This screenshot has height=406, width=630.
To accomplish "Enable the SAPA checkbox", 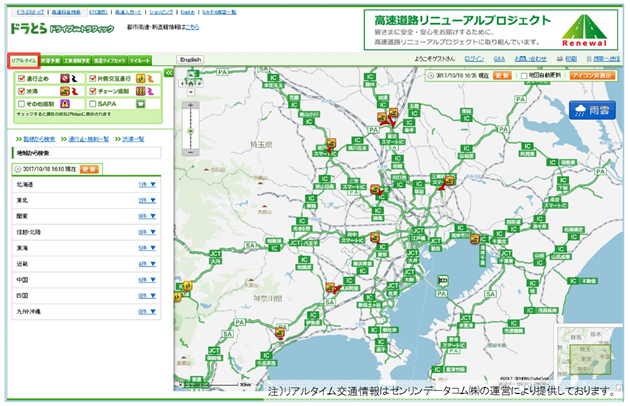I will 93,103.
